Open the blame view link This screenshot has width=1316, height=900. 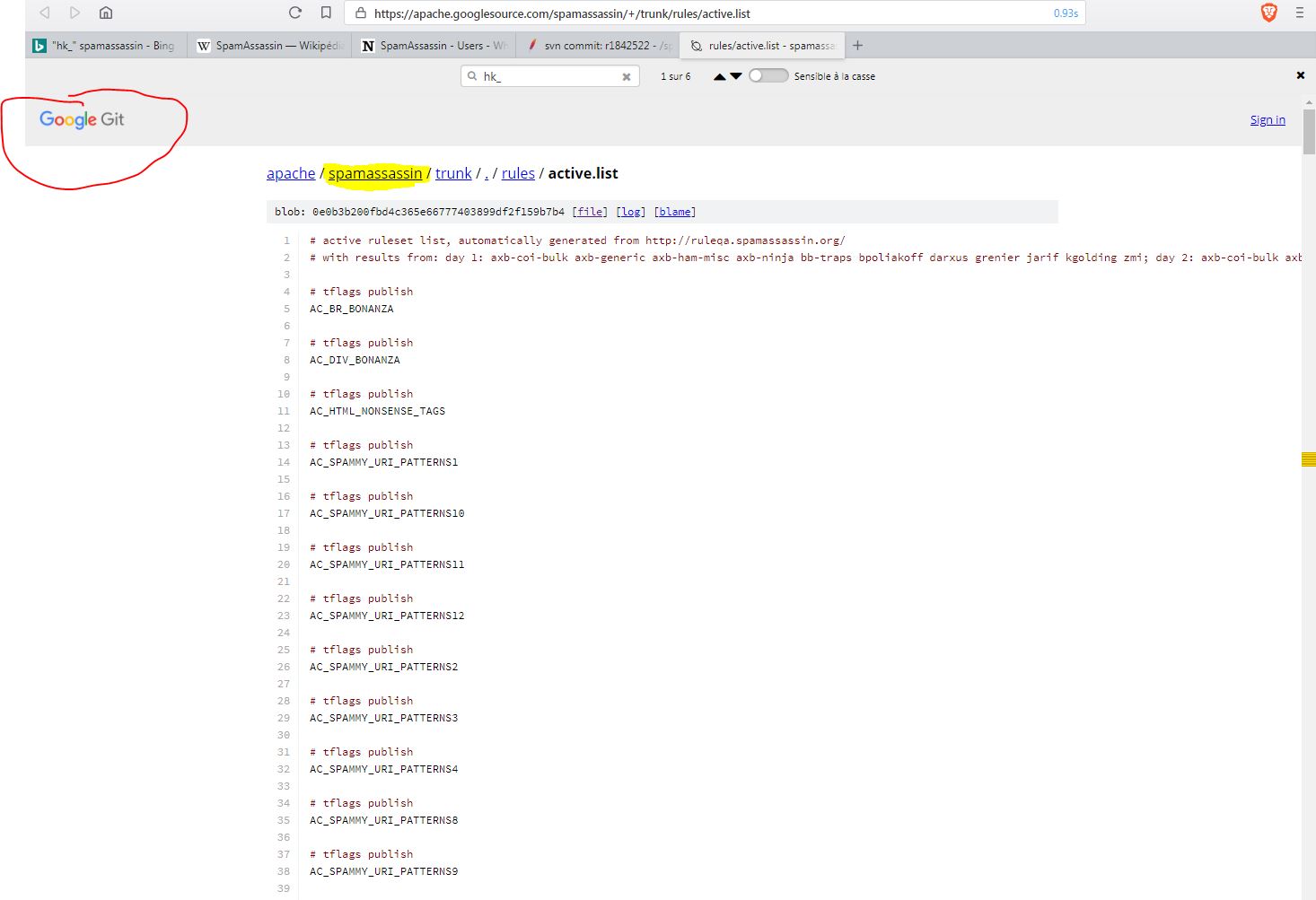[x=675, y=212]
